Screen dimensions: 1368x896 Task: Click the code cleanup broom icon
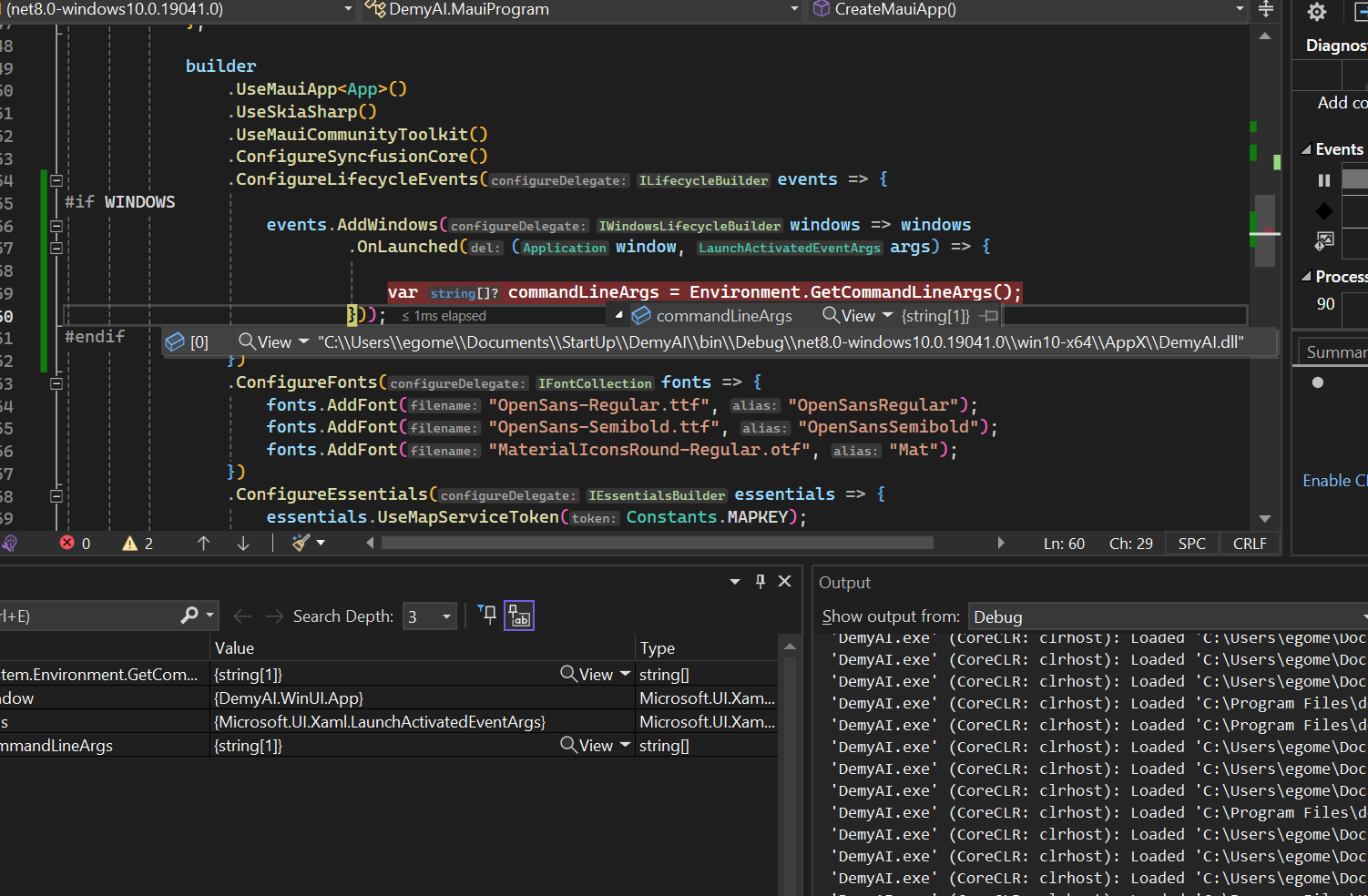(x=301, y=543)
